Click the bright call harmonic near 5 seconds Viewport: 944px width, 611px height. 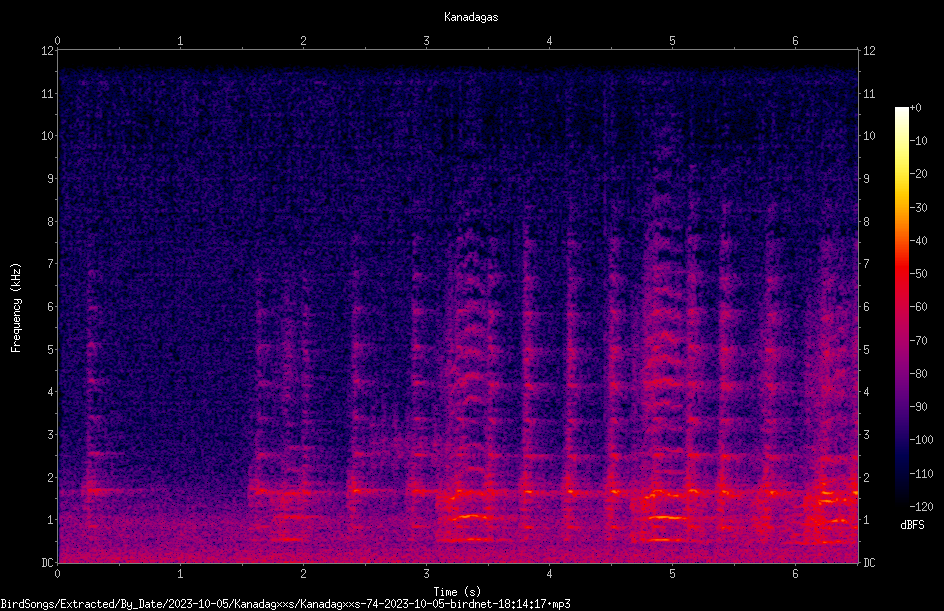[x=667, y=517]
